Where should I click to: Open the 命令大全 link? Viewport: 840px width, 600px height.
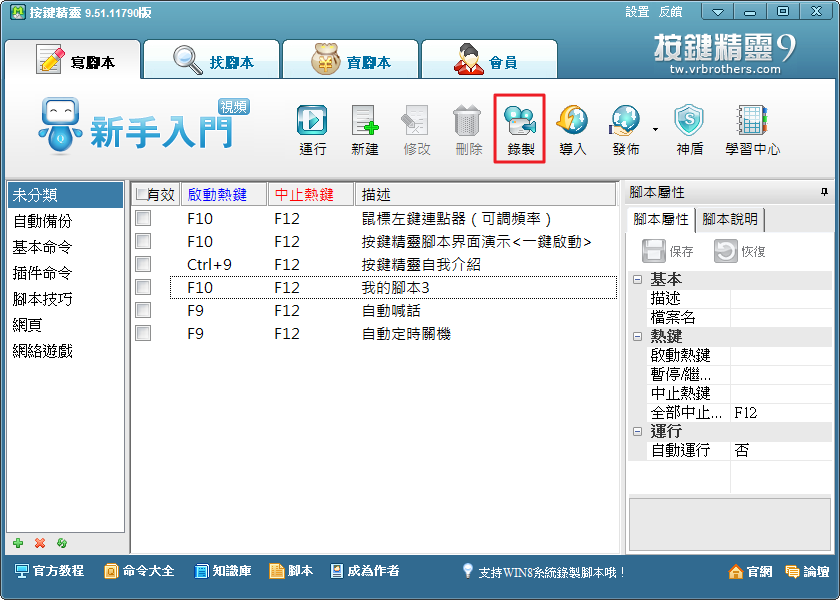point(139,571)
